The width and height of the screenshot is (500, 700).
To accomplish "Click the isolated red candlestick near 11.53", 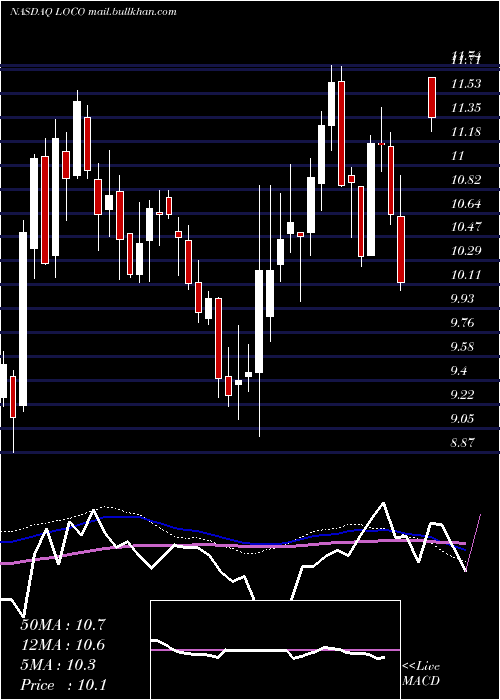I will pyautogui.click(x=432, y=98).
